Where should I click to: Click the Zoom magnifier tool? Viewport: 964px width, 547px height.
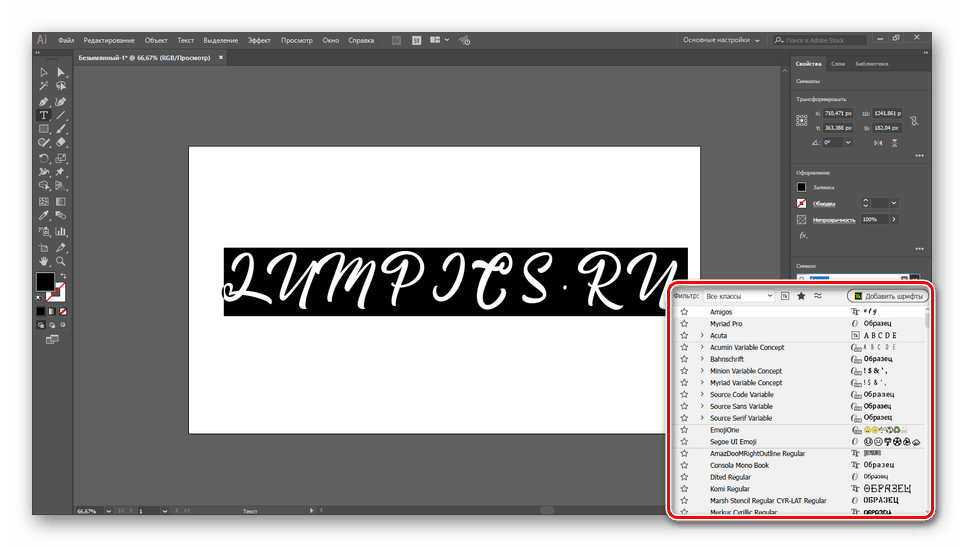(61, 261)
